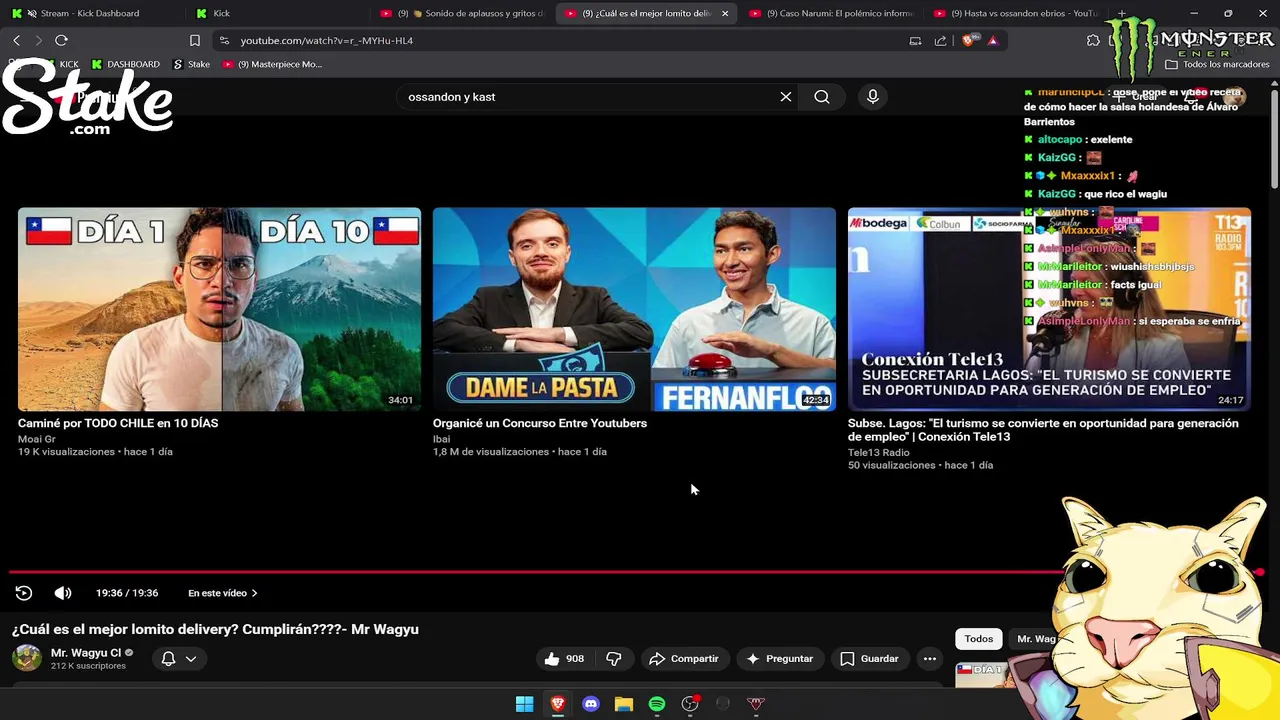Open Spotify from the taskbar

657,704
